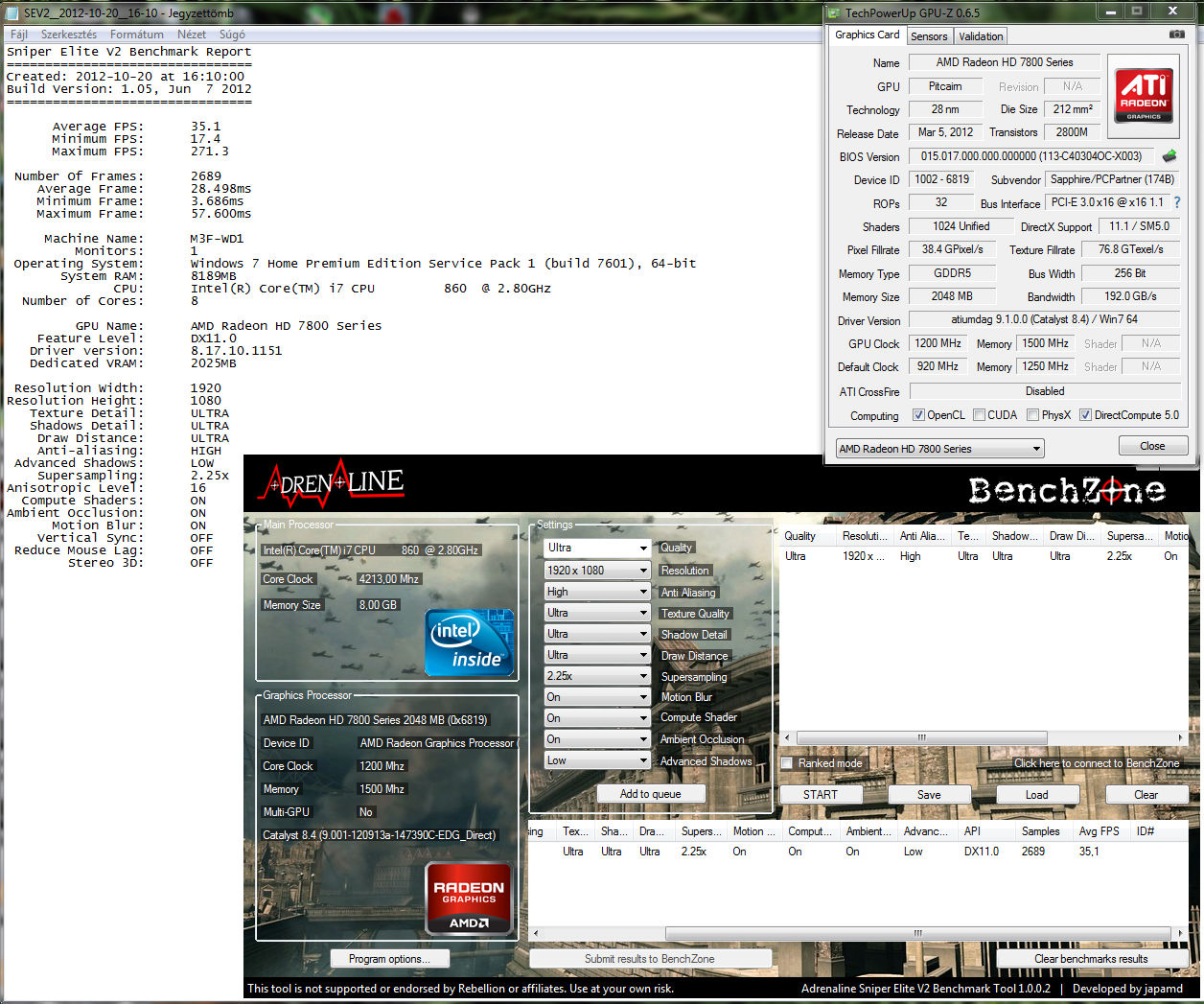Toggle the OpenCL checkbox

pos(918,415)
